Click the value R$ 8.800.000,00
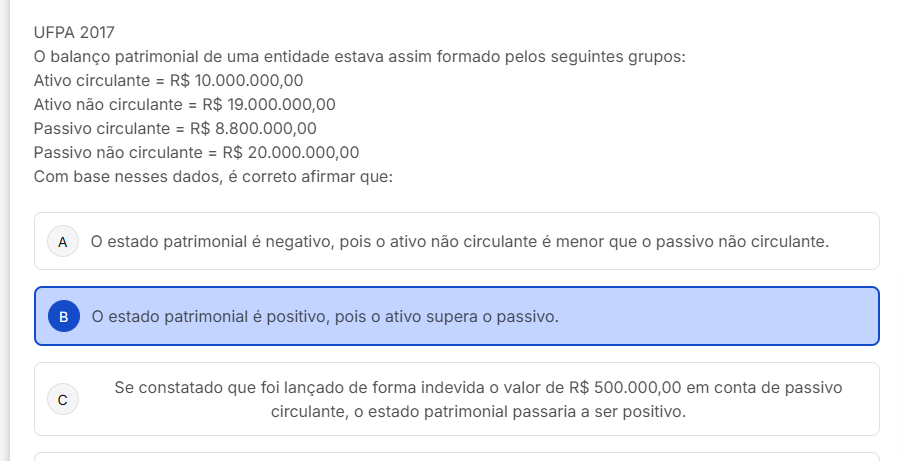 tap(253, 128)
